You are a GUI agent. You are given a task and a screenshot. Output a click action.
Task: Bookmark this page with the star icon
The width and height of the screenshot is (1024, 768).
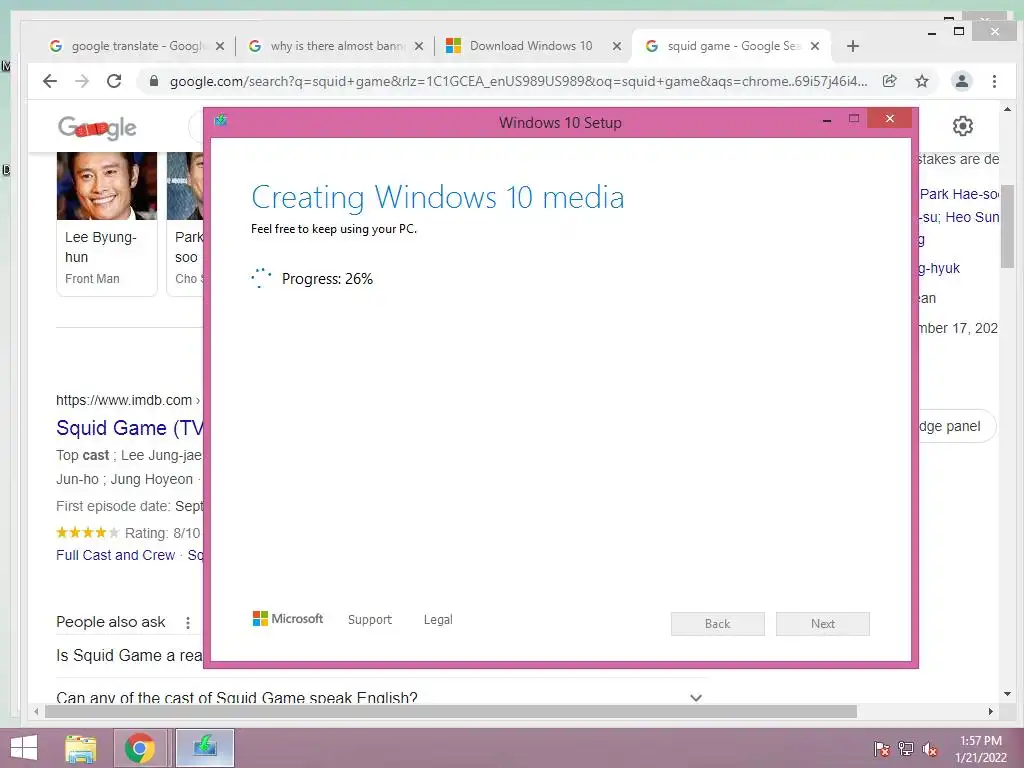pos(921,81)
